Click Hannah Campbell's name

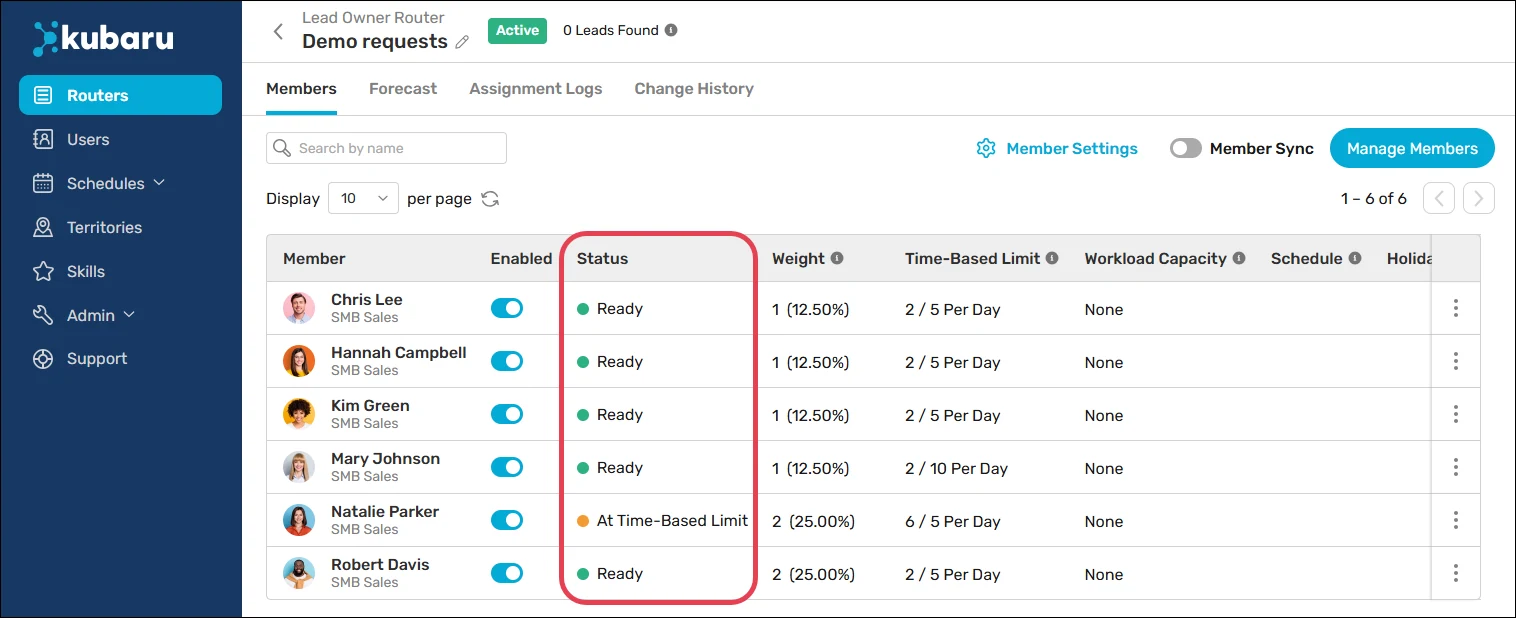pos(399,352)
